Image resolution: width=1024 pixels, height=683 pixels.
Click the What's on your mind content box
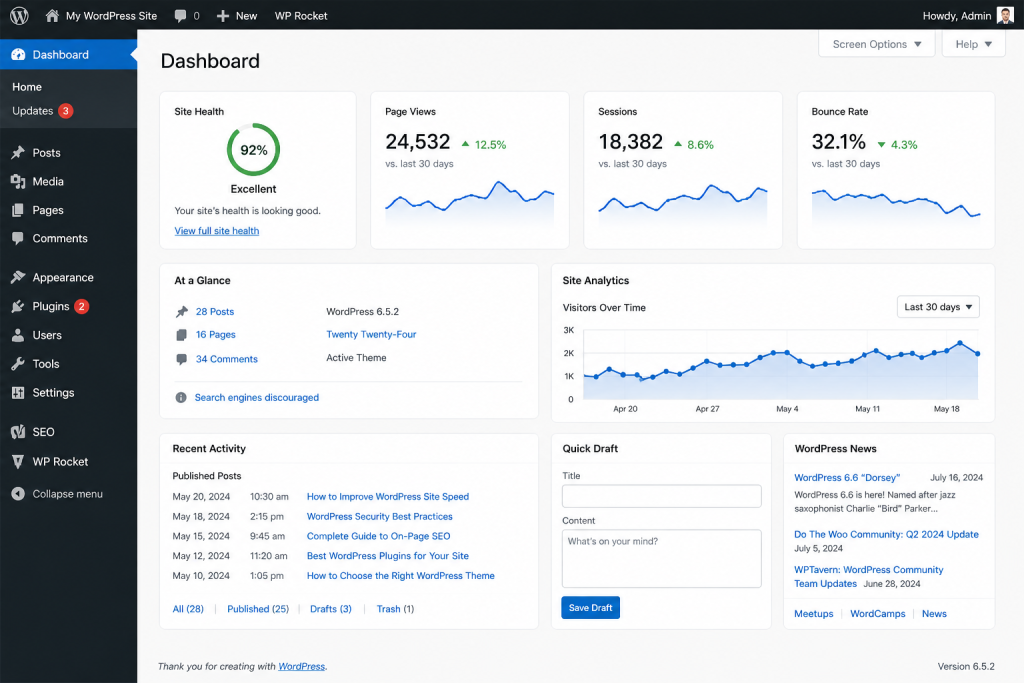[x=662, y=558]
